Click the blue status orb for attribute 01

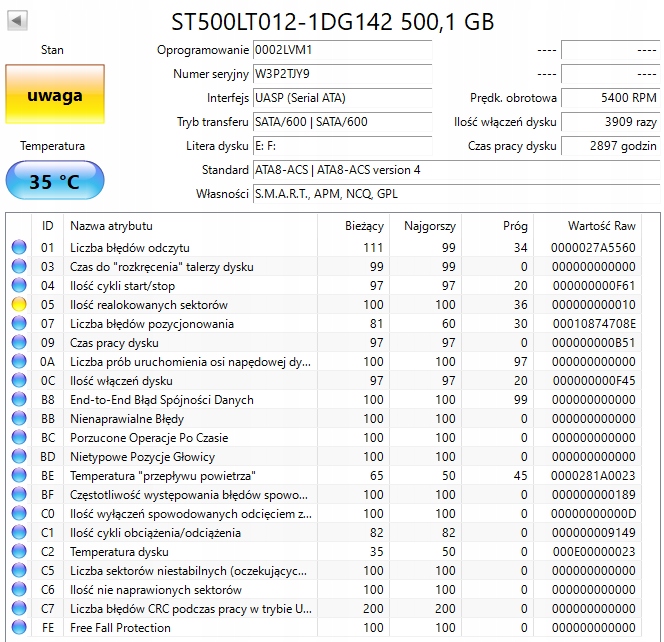pos(19,248)
